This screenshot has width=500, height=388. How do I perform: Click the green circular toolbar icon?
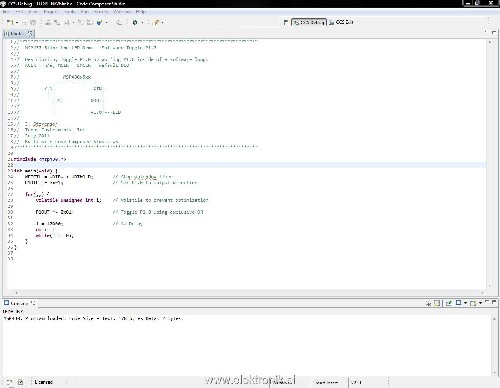135,23
